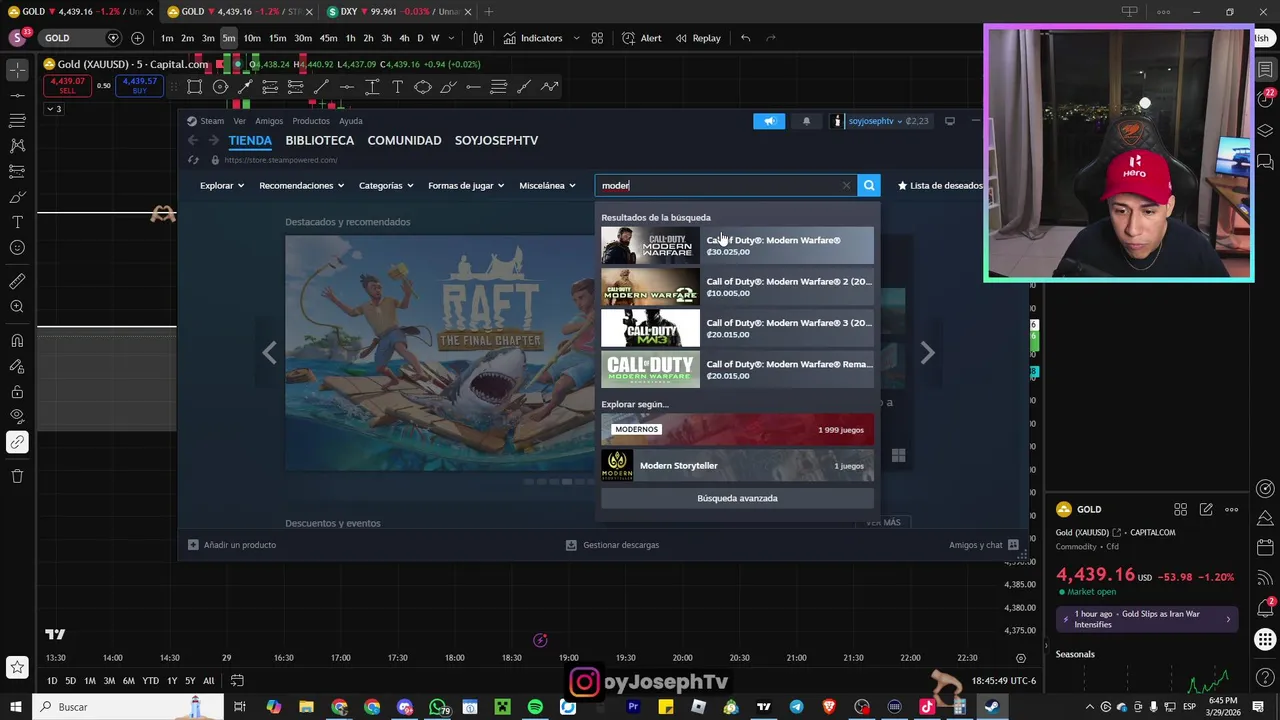
Task: Open the Indicators panel
Action: pos(533,38)
